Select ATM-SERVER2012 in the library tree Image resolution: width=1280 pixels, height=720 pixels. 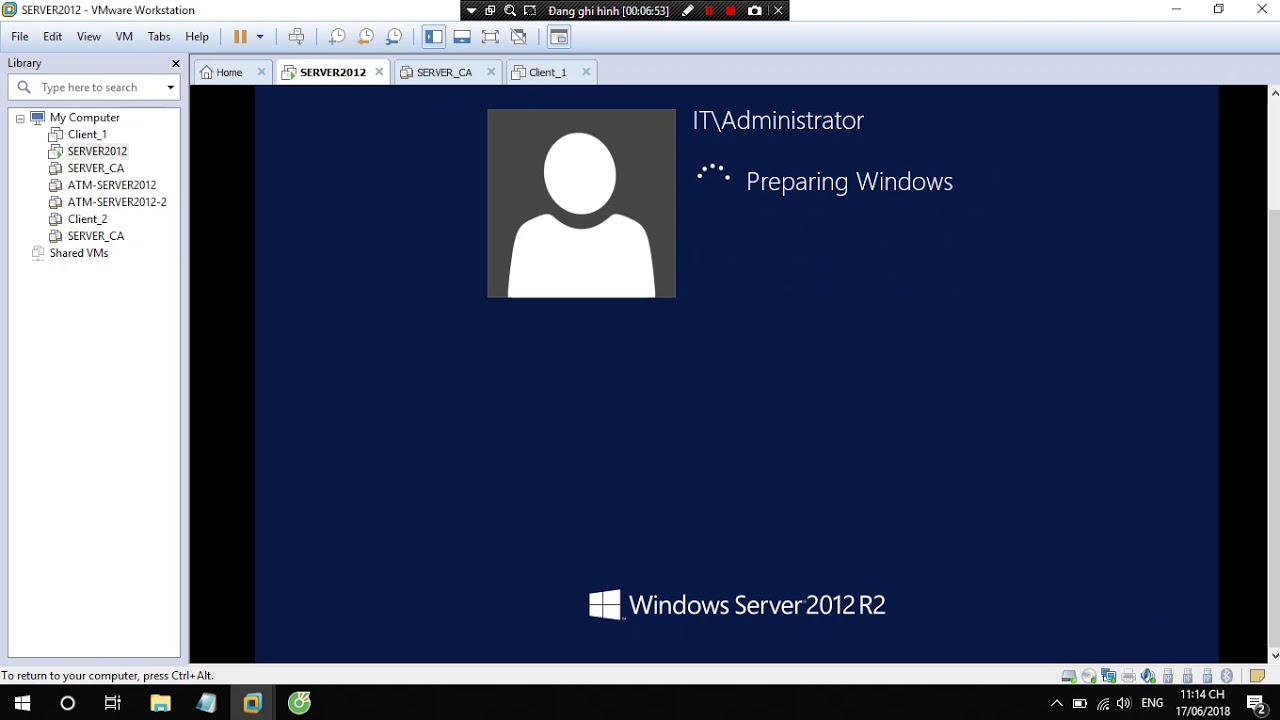pyautogui.click(x=112, y=185)
